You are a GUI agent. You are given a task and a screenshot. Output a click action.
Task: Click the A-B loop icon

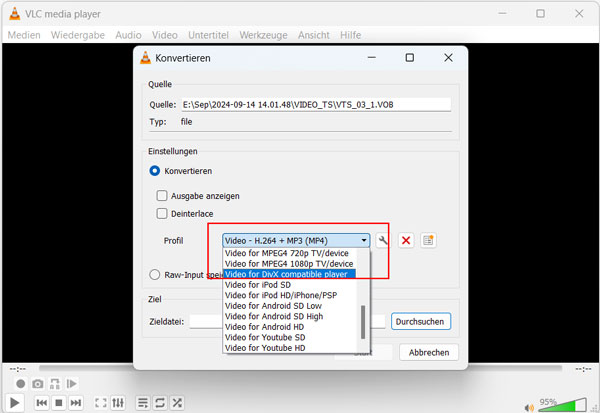pyautogui.click(x=55, y=384)
